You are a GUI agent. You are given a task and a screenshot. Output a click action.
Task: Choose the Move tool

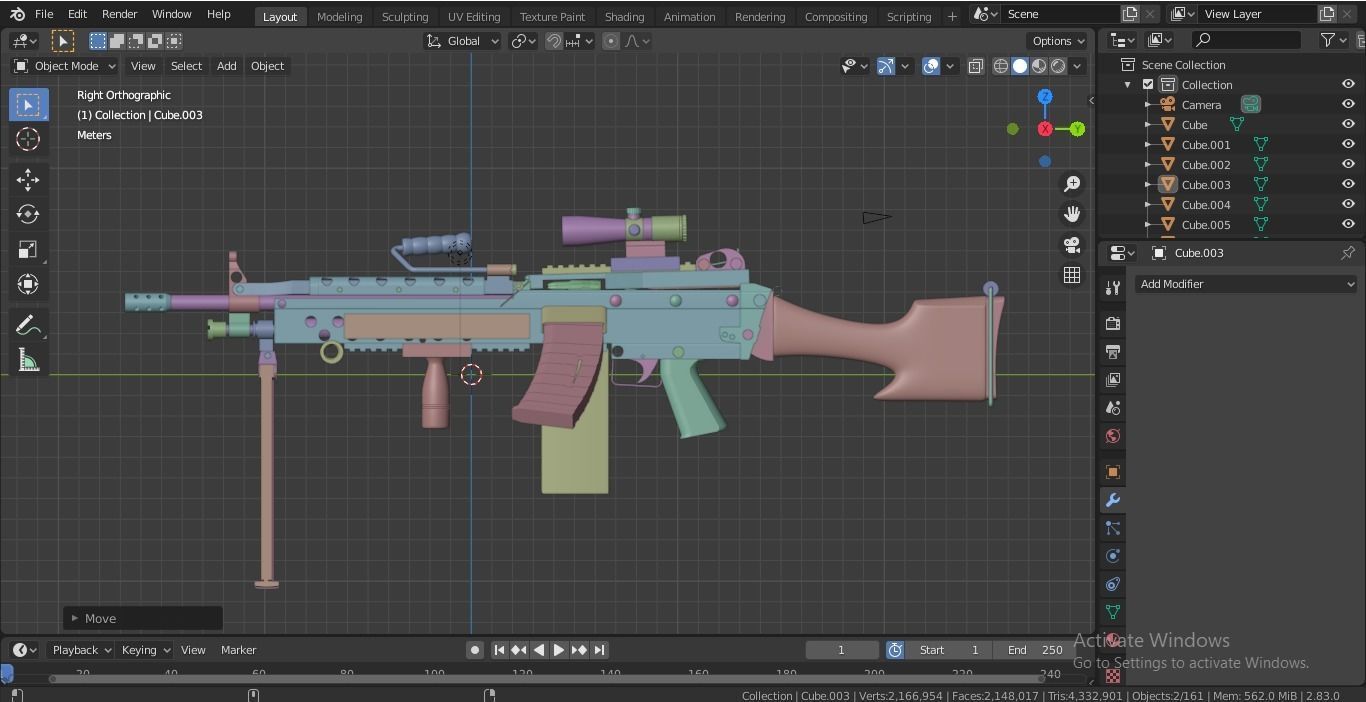coord(28,180)
